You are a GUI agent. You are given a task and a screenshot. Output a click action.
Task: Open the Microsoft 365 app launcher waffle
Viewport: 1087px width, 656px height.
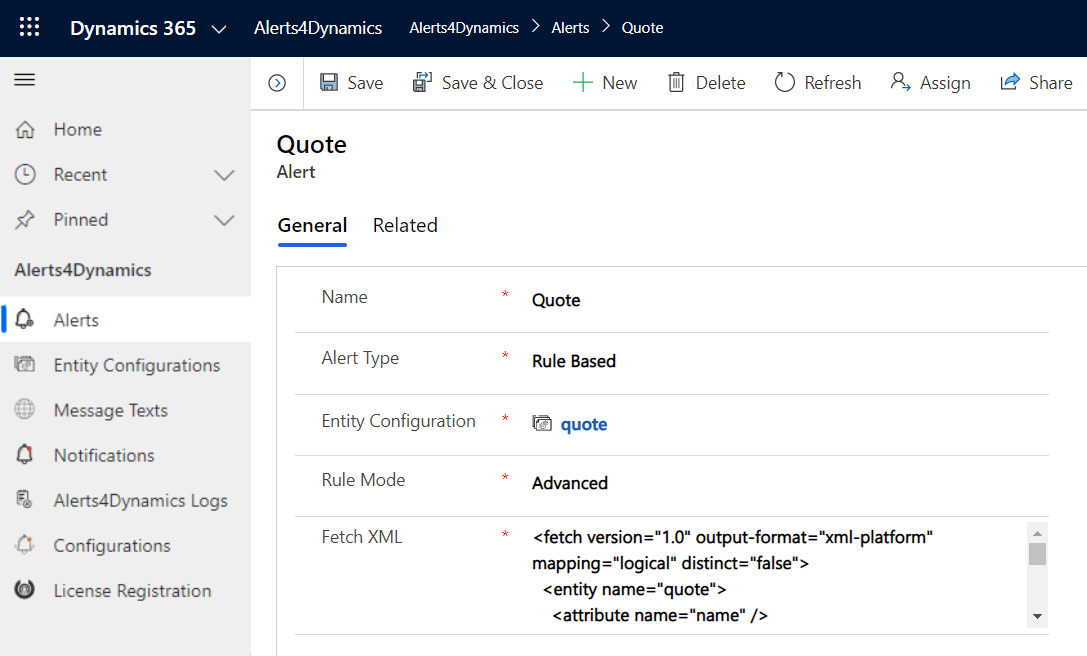29,27
